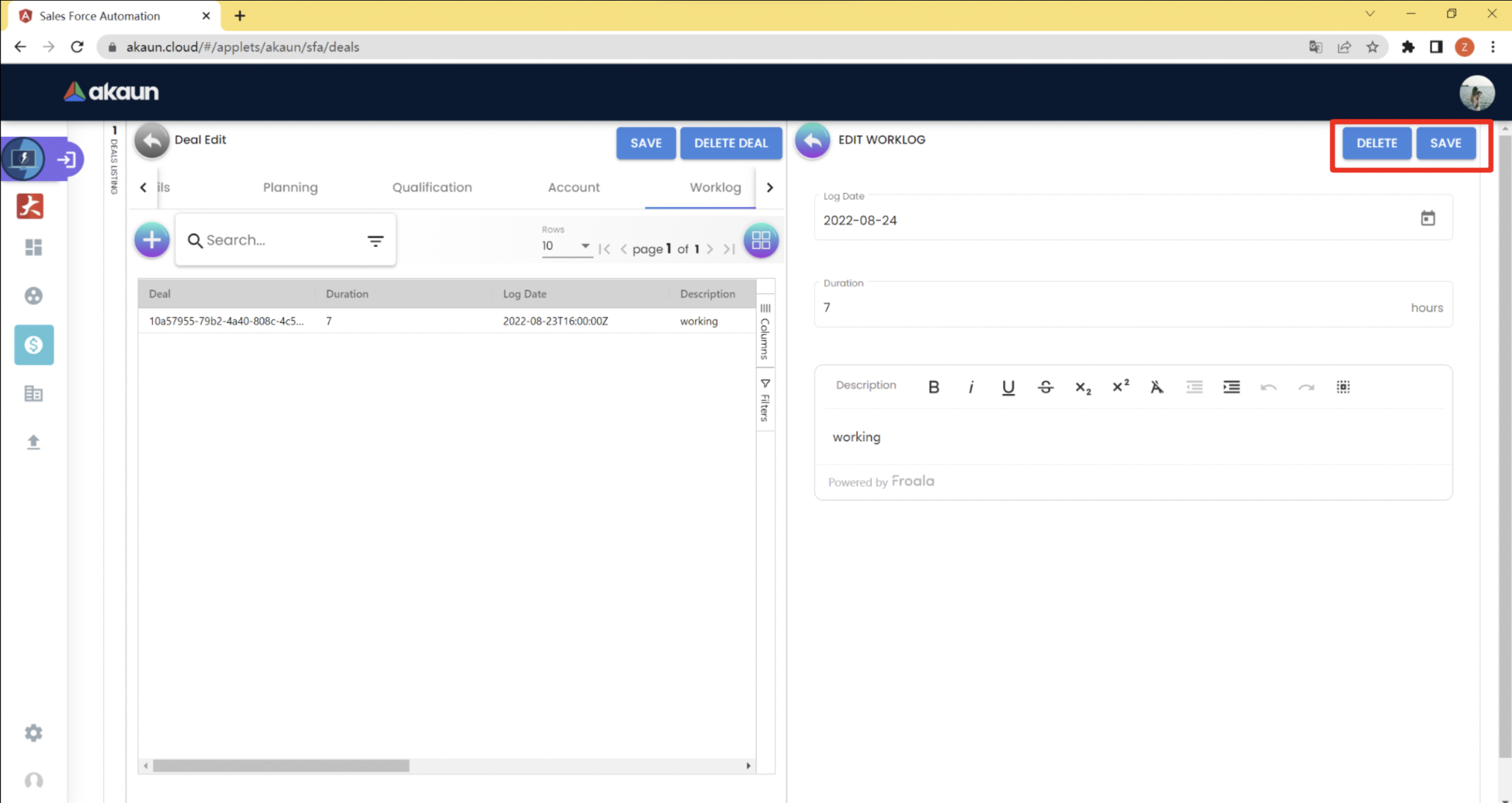Image resolution: width=1512 pixels, height=803 pixels.
Task: Click the Duration hours input field
Action: [1112, 307]
